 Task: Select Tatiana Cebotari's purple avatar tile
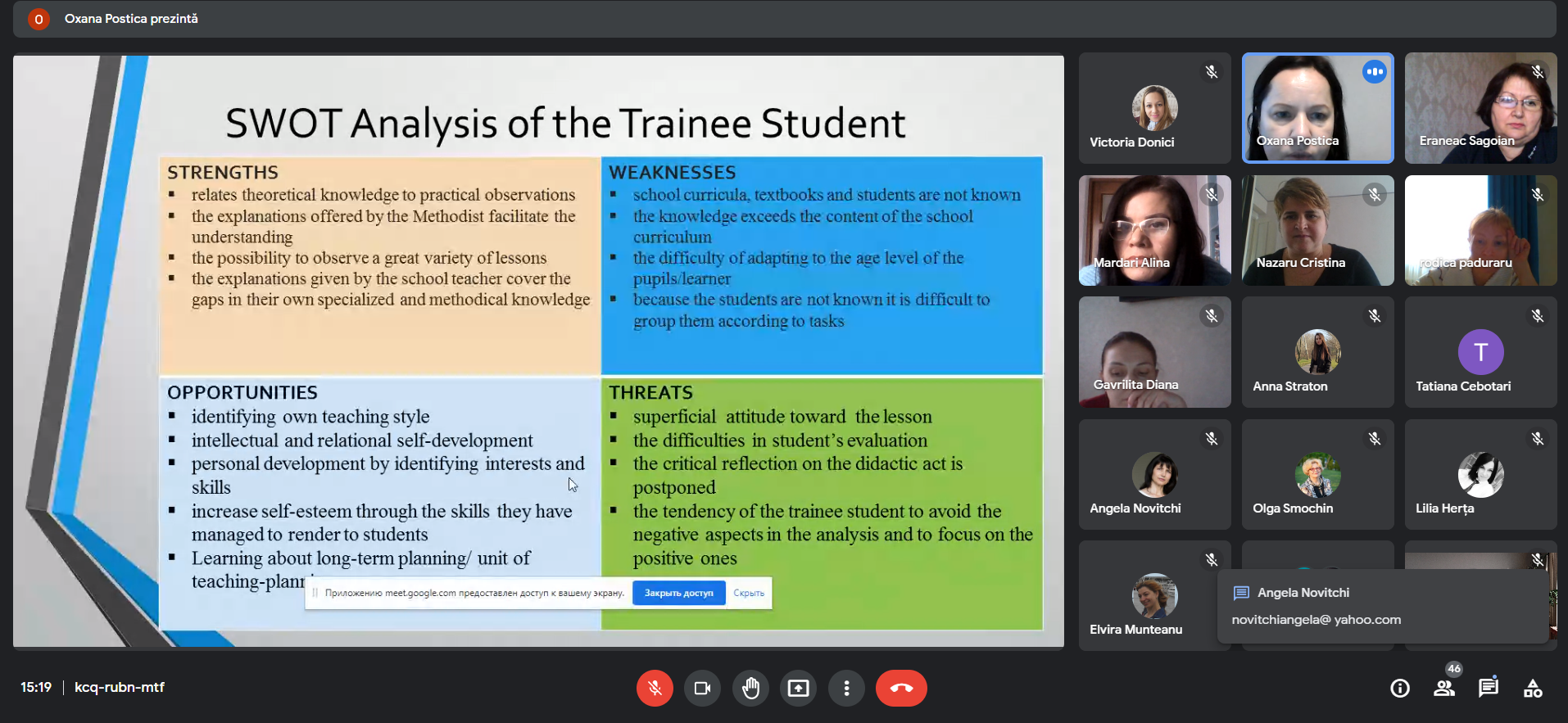1480,352
